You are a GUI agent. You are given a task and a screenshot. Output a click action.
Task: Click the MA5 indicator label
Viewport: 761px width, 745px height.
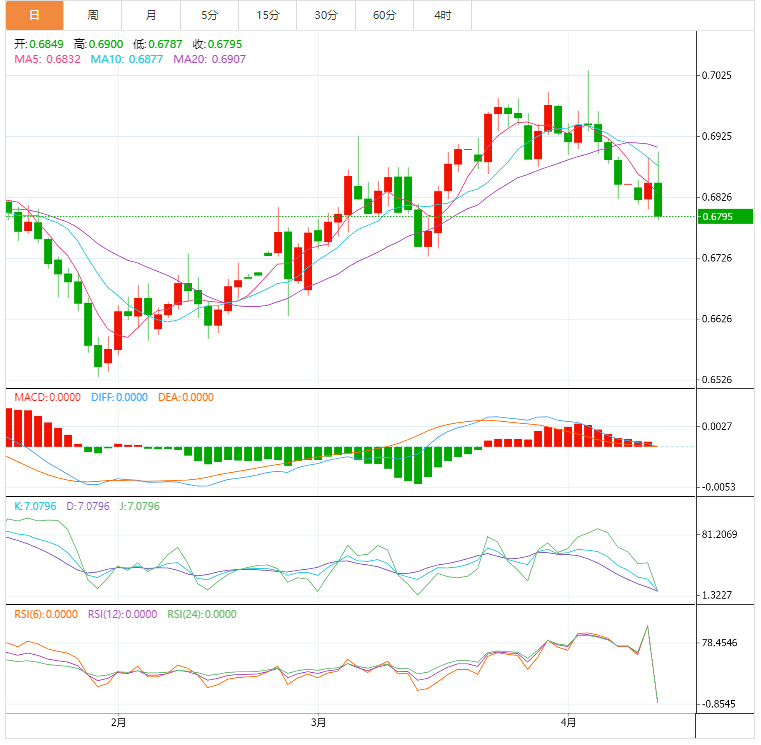pos(48,60)
